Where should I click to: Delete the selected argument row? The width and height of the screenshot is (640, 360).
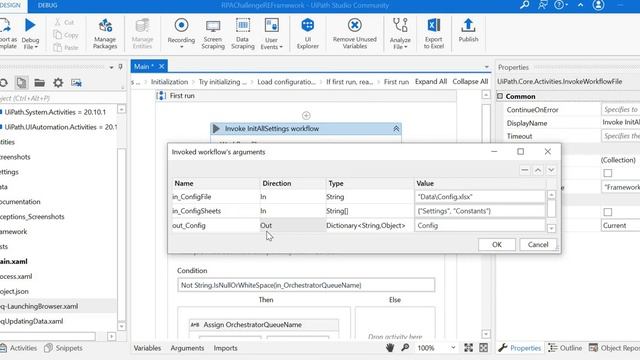tap(524, 170)
